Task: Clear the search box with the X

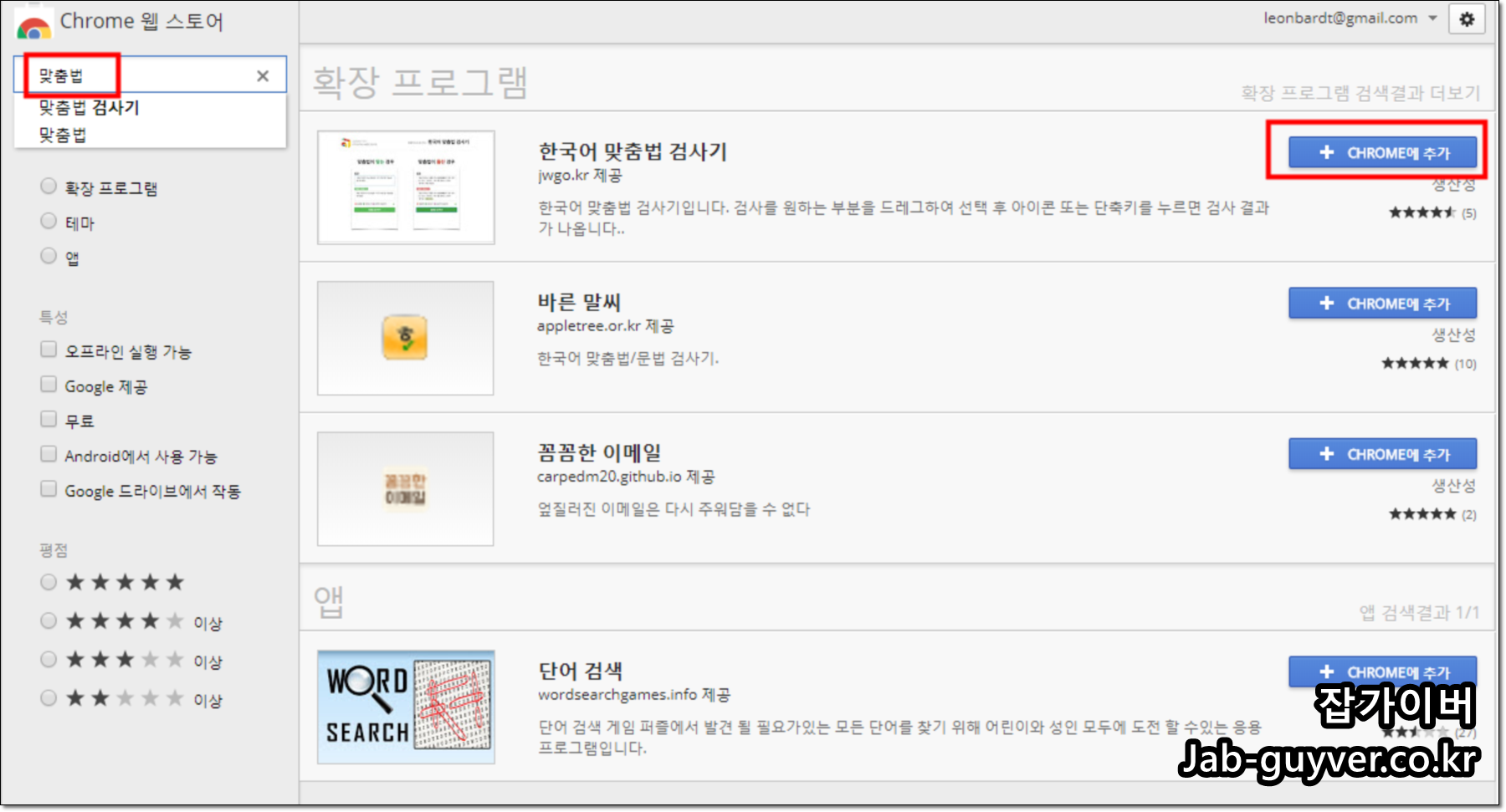Action: click(x=263, y=76)
